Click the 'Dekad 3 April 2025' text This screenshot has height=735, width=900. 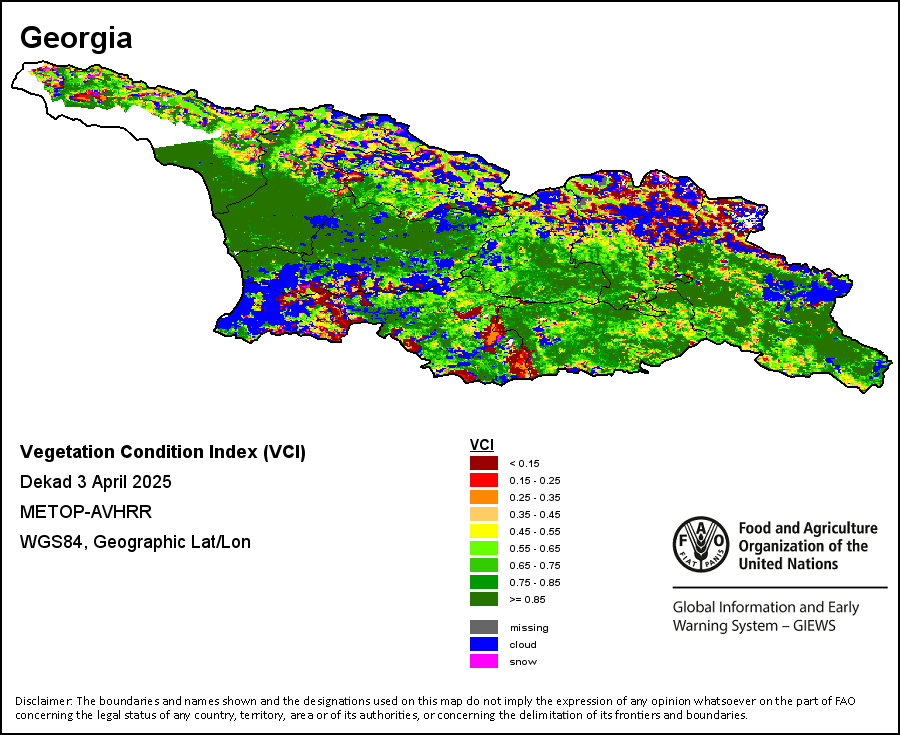pyautogui.click(x=95, y=481)
